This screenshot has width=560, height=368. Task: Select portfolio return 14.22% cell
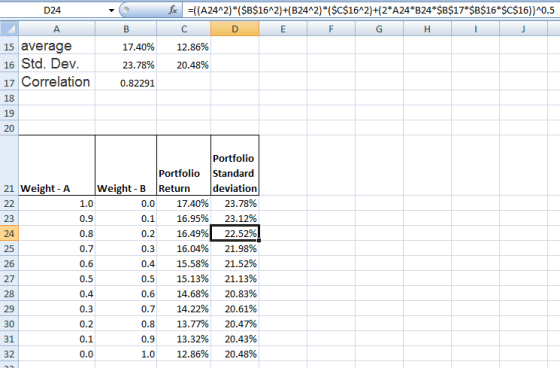coord(184,308)
